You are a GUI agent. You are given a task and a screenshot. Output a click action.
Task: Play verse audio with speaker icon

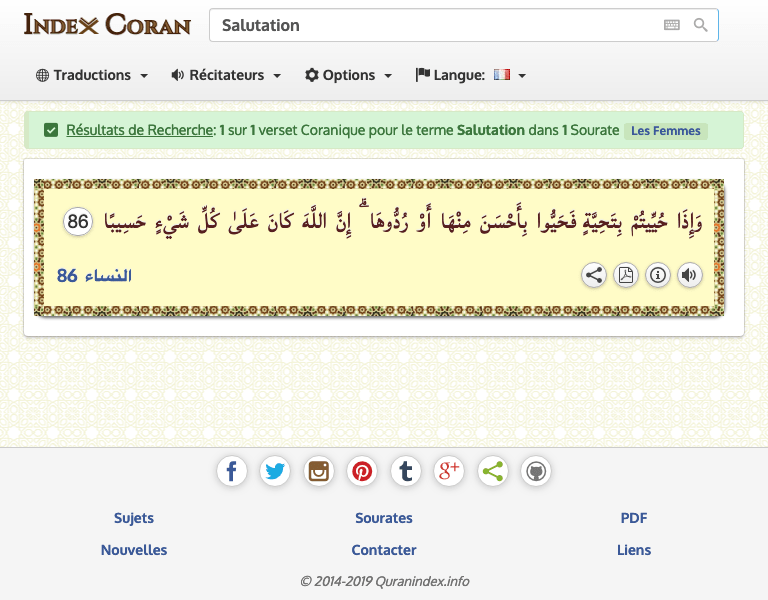click(690, 275)
